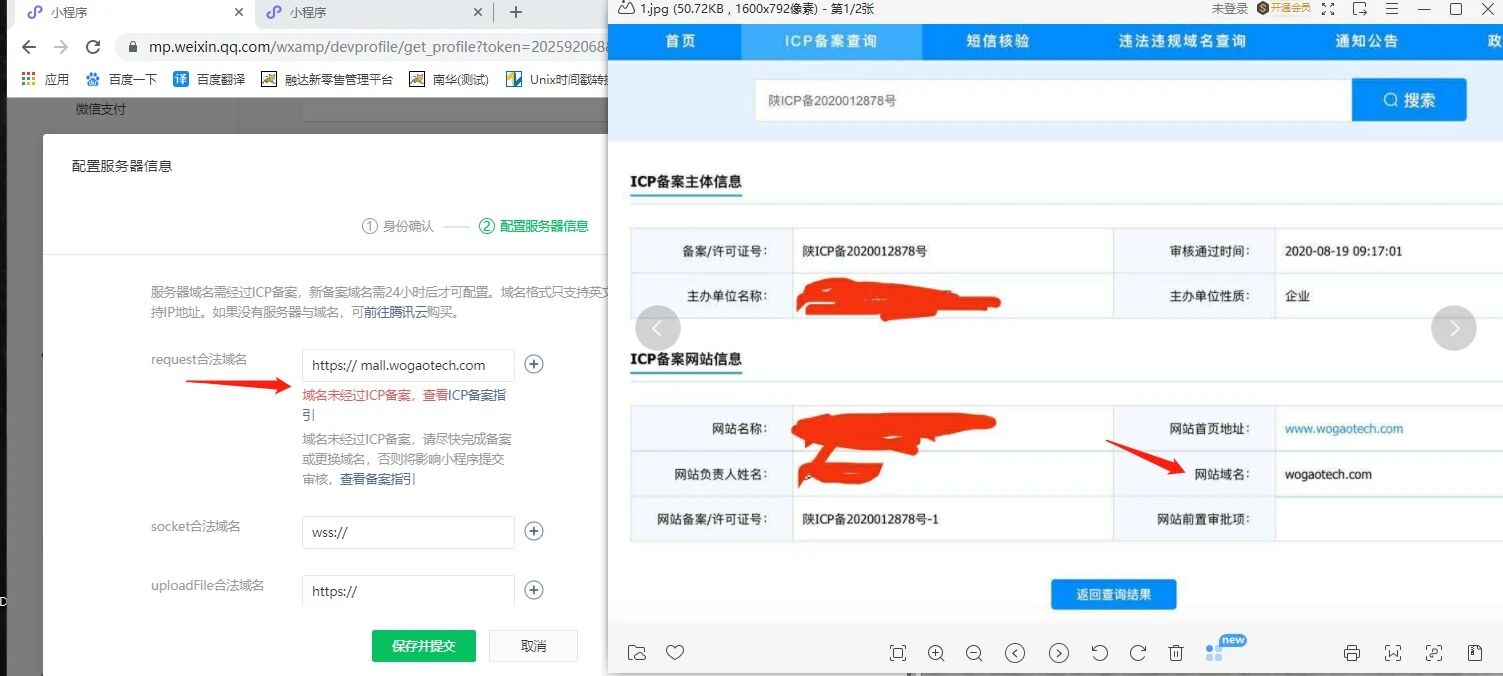Click the export icon in viewer title bar
Screen dimensions: 1503x676
(1359, 9)
